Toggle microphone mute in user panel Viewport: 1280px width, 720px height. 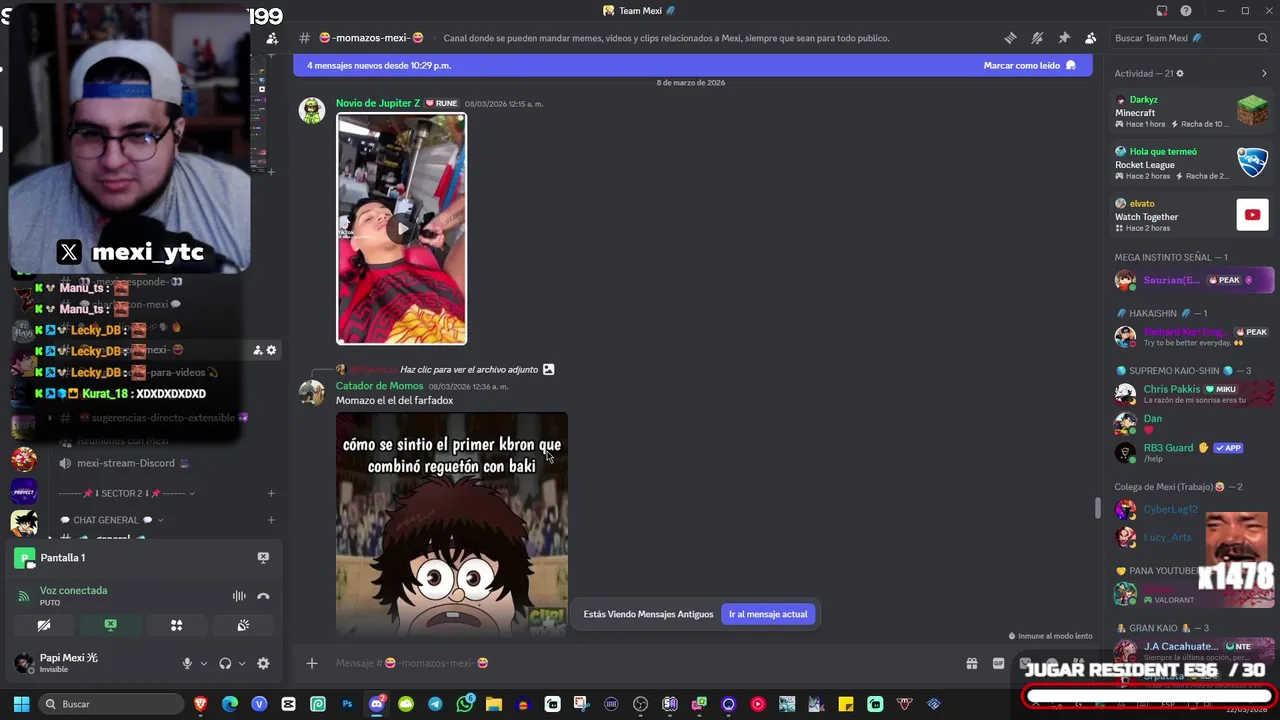[x=187, y=663]
